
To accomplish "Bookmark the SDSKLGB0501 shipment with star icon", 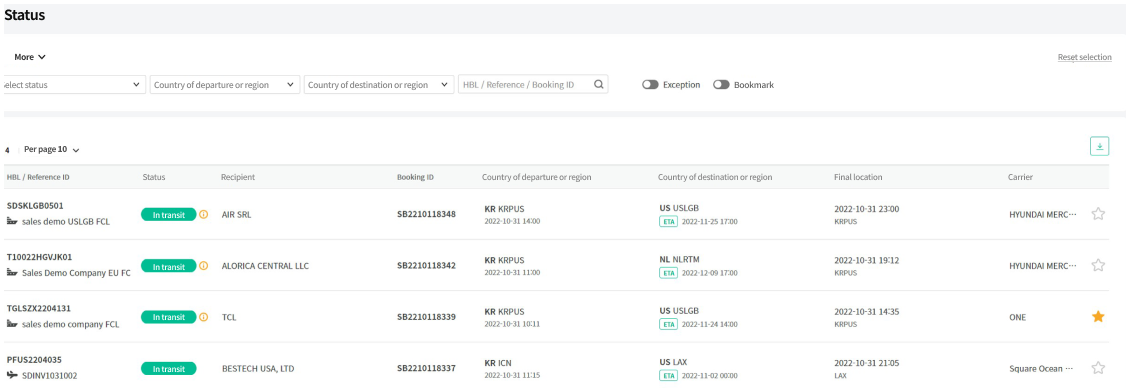I will [x=1098, y=214].
